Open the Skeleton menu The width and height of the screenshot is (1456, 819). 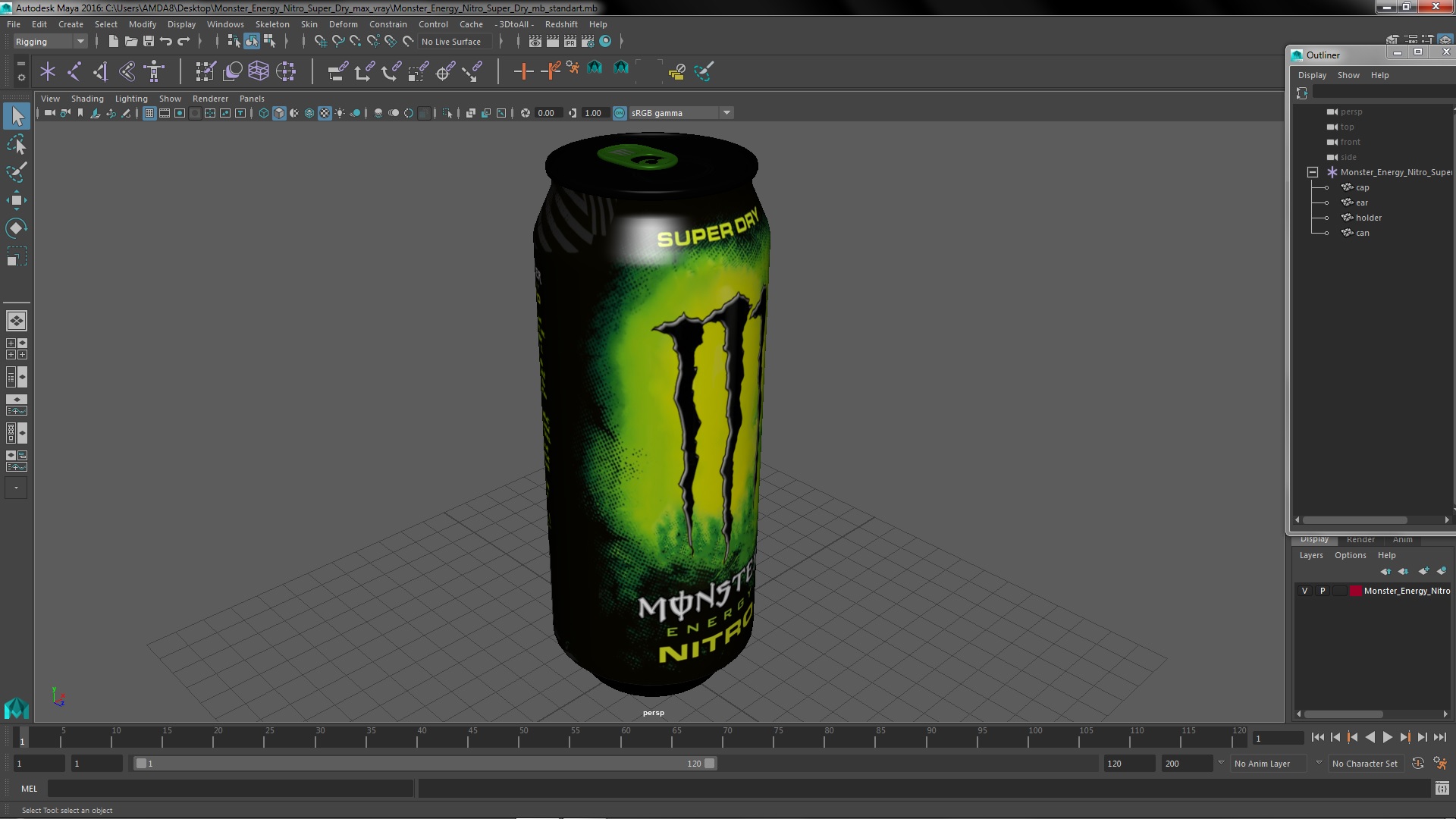pos(272,24)
